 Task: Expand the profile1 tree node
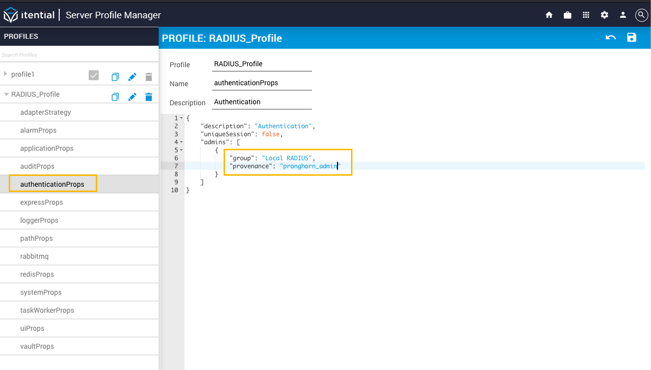pyautogui.click(x=5, y=74)
